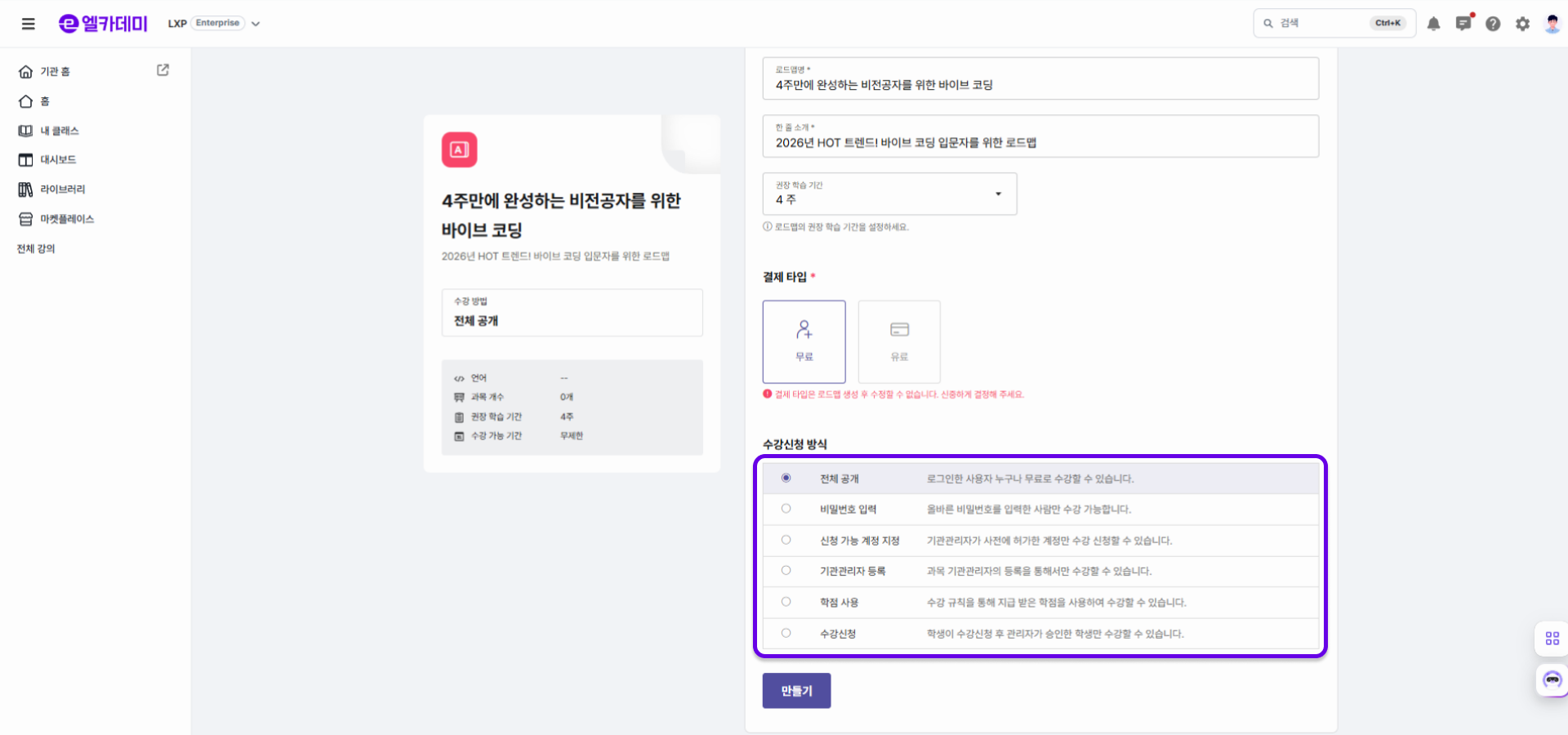Open external link icon beside 기관 홈
The image size is (1568, 735).
click(x=163, y=70)
